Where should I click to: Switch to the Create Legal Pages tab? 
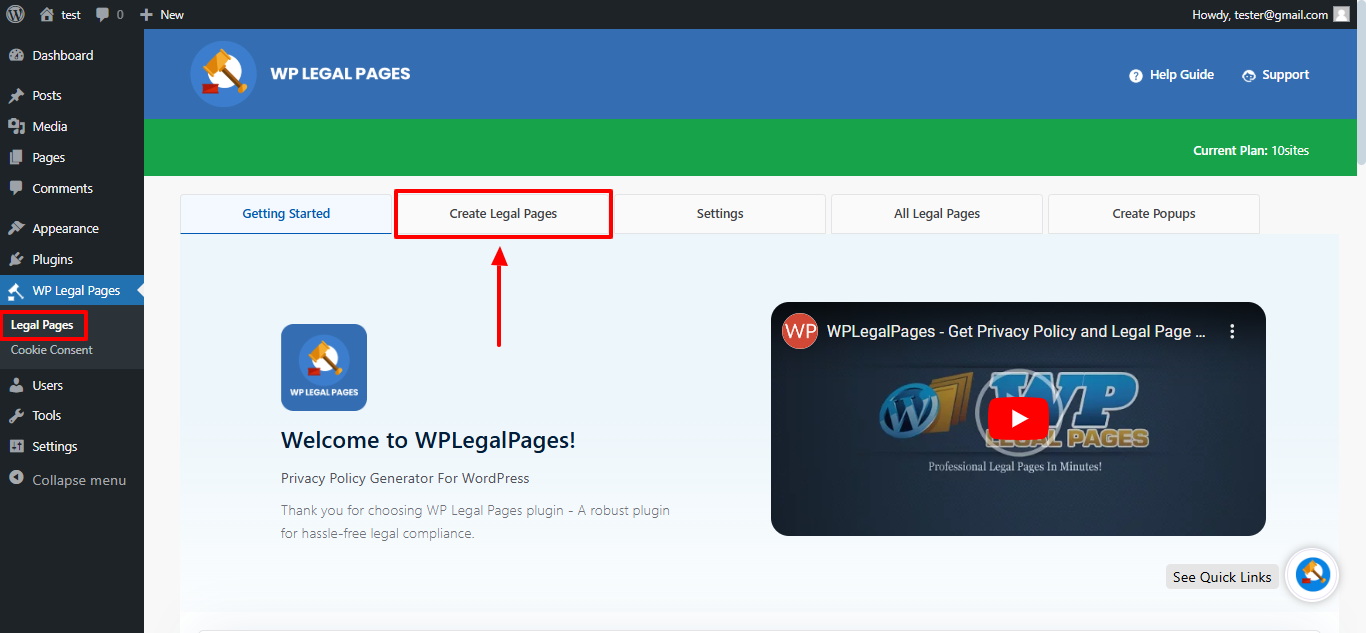(x=502, y=213)
